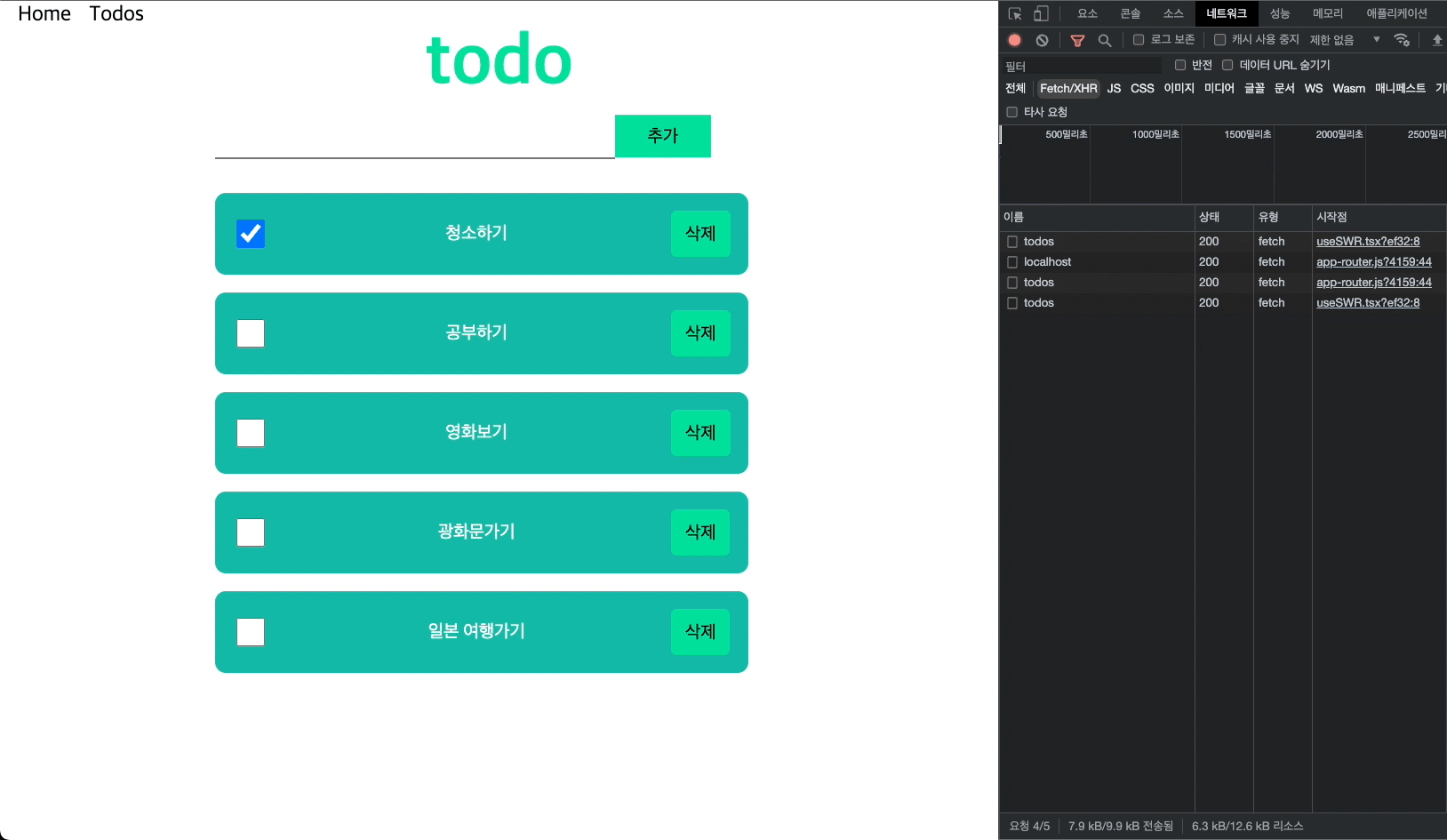1447x840 pixels.
Task: Click the inspect element picker icon
Action: point(1014,14)
